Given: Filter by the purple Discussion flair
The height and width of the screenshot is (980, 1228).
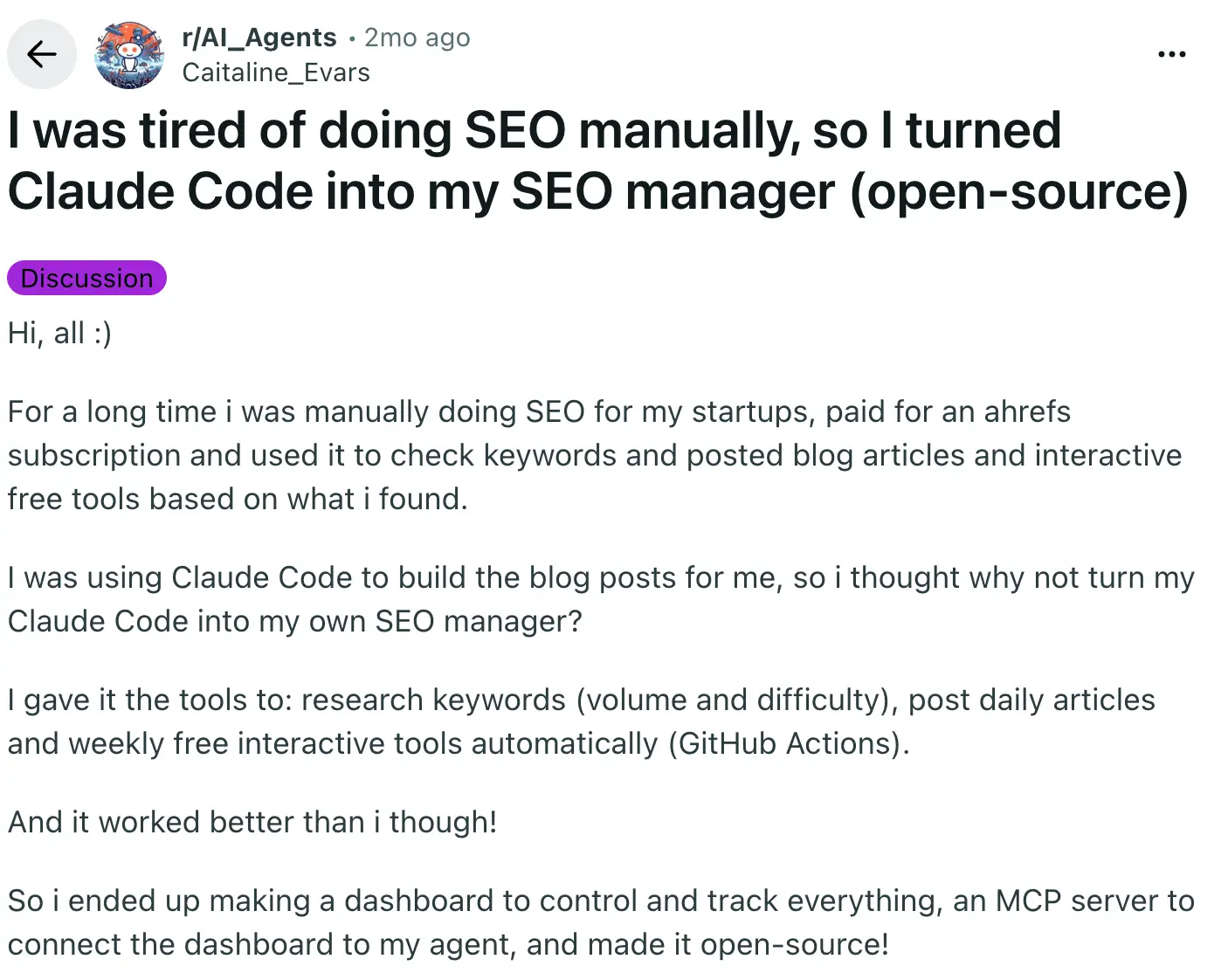Looking at the screenshot, I should coord(86,278).
